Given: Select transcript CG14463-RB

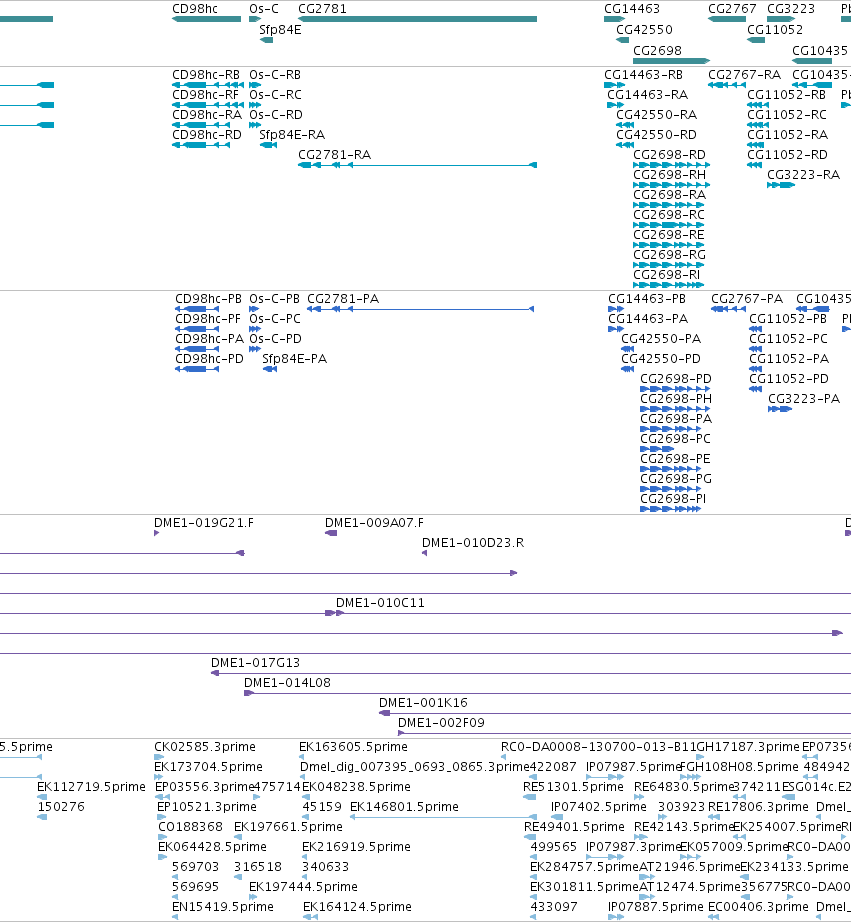Looking at the screenshot, I should point(615,85).
